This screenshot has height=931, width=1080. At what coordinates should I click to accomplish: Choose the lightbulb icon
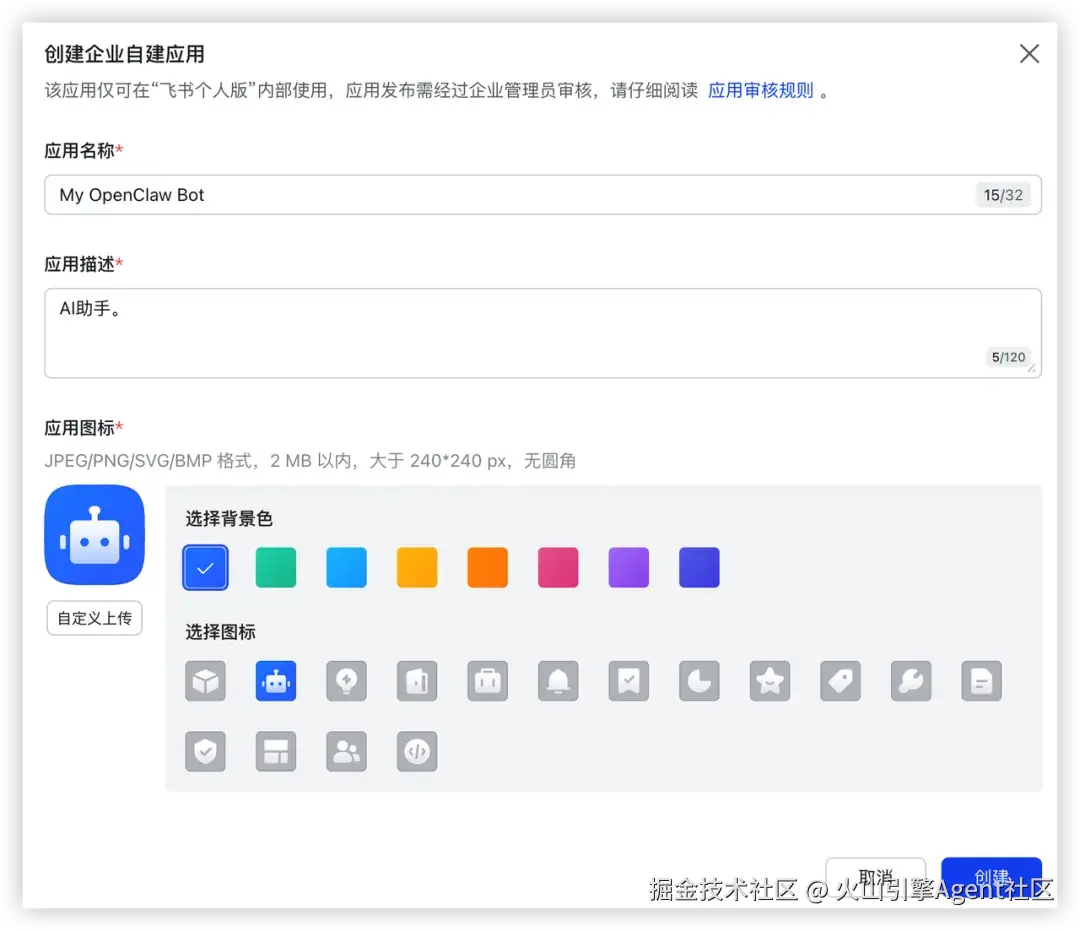coord(346,681)
